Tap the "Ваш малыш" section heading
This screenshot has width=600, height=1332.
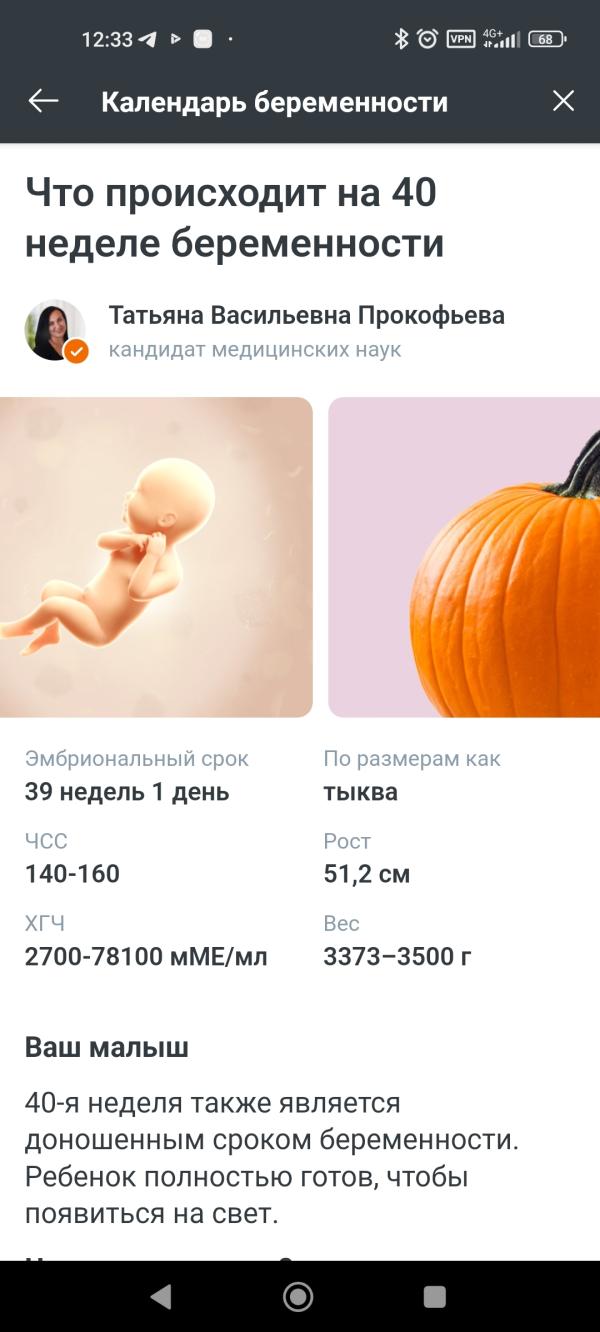coord(107,1048)
